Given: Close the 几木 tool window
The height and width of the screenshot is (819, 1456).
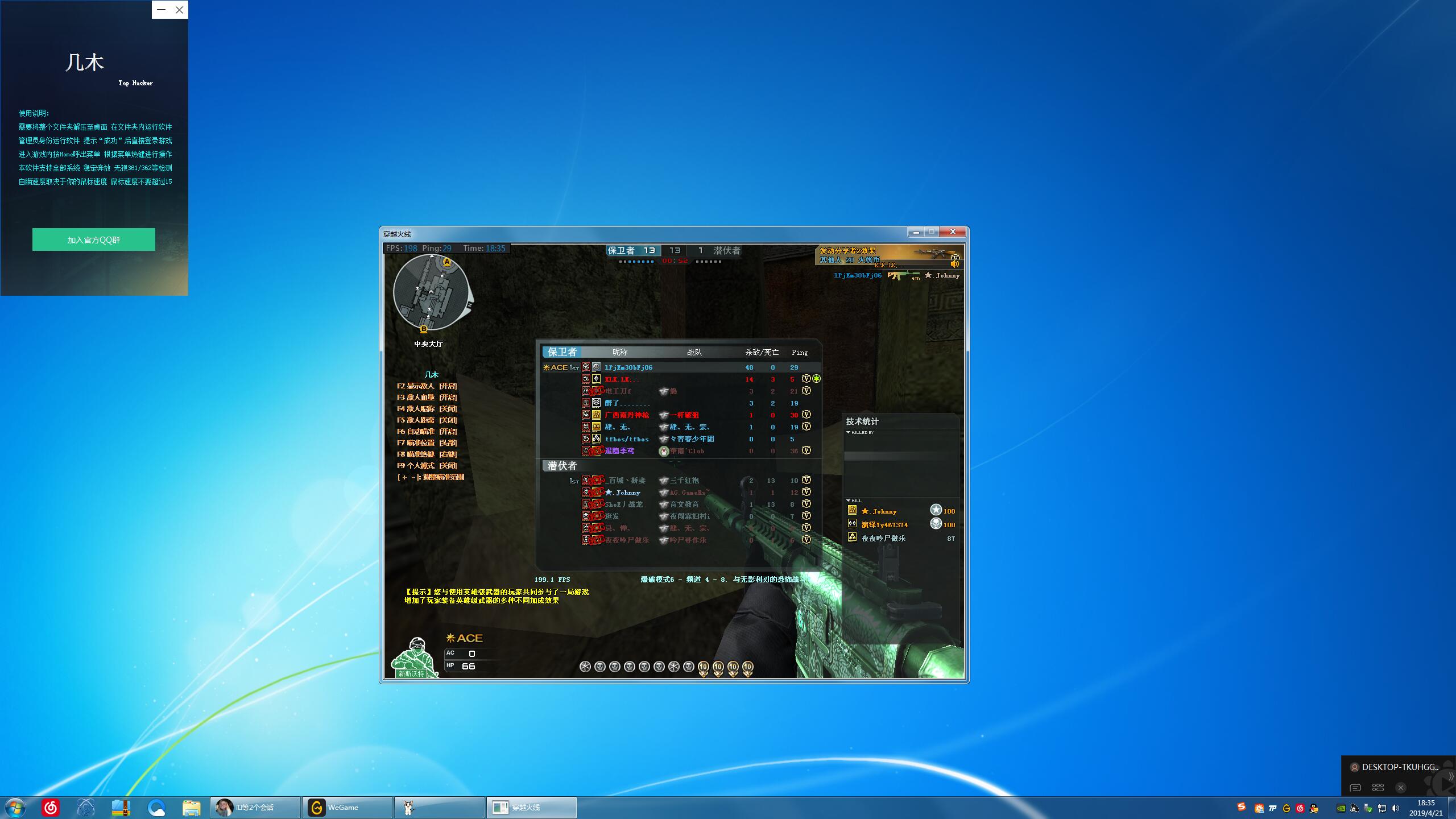Looking at the screenshot, I should 179,10.
